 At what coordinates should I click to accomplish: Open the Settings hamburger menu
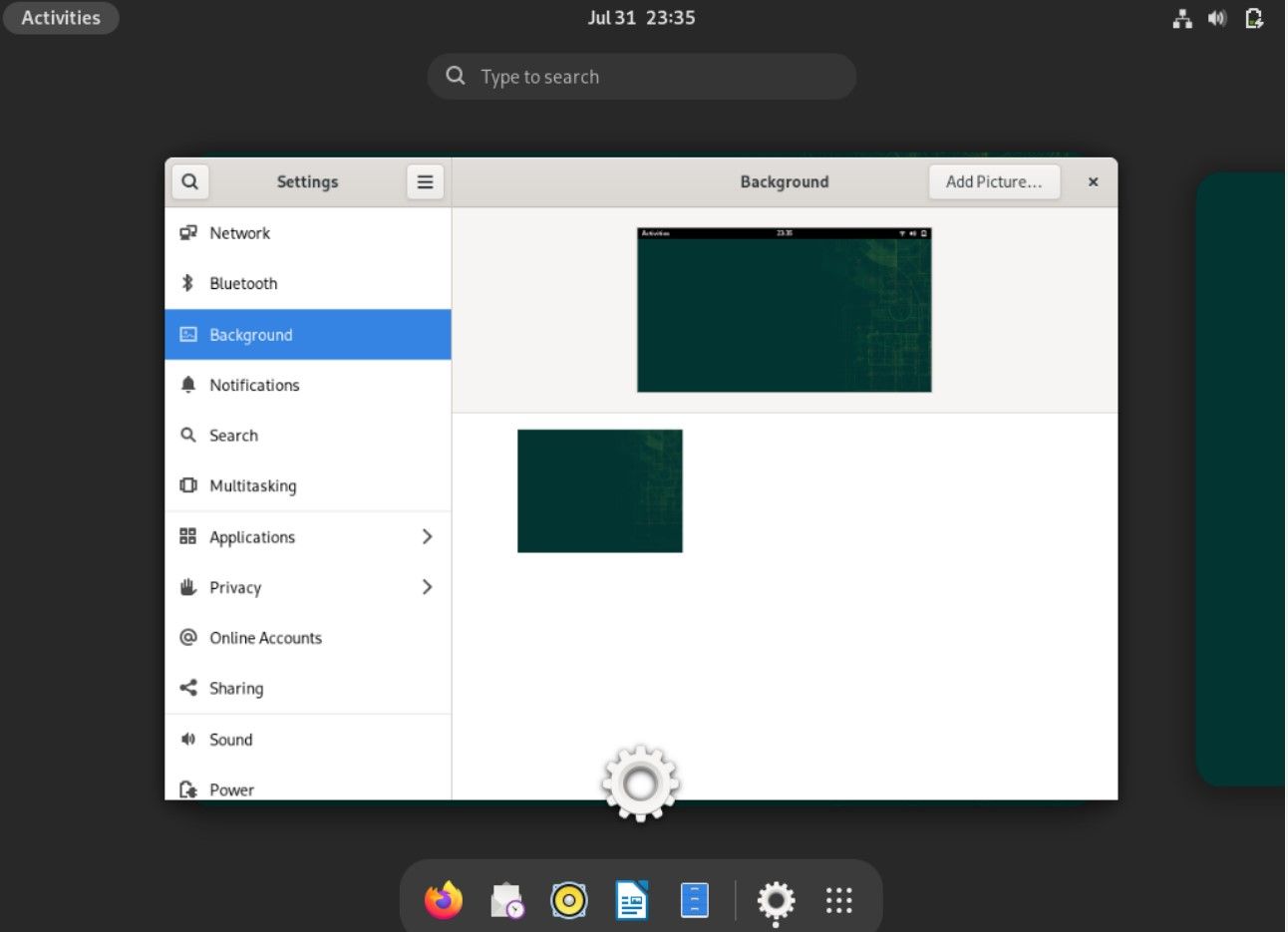(x=425, y=181)
